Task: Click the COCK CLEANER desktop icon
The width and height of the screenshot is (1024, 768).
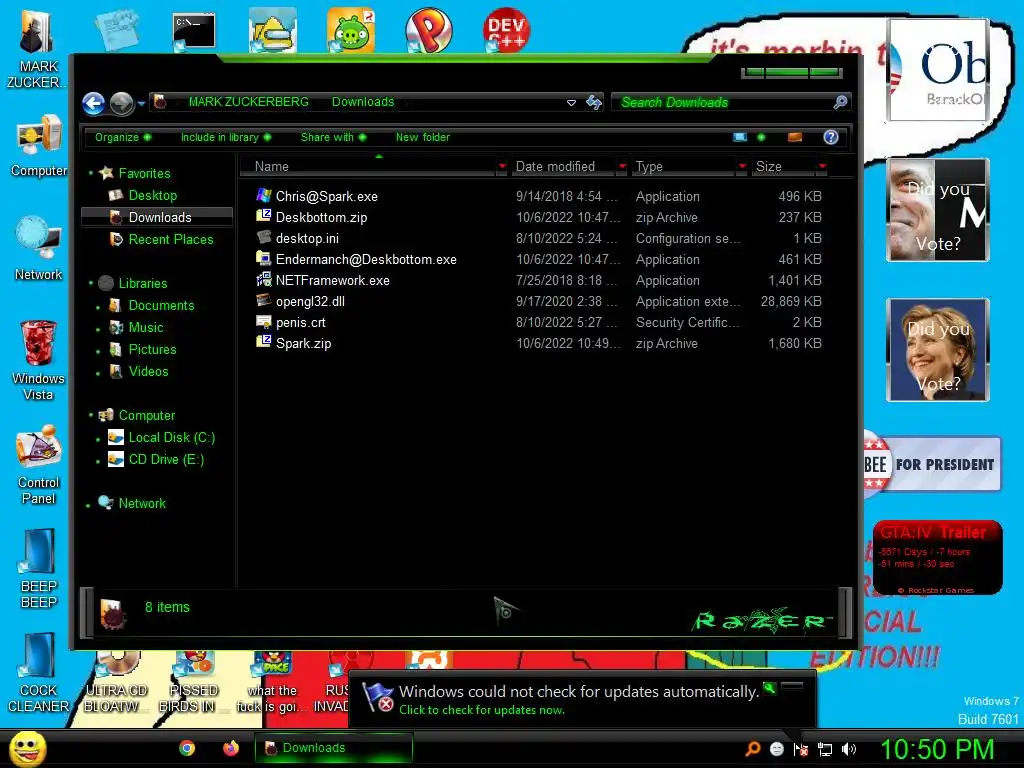Action: coord(38,672)
